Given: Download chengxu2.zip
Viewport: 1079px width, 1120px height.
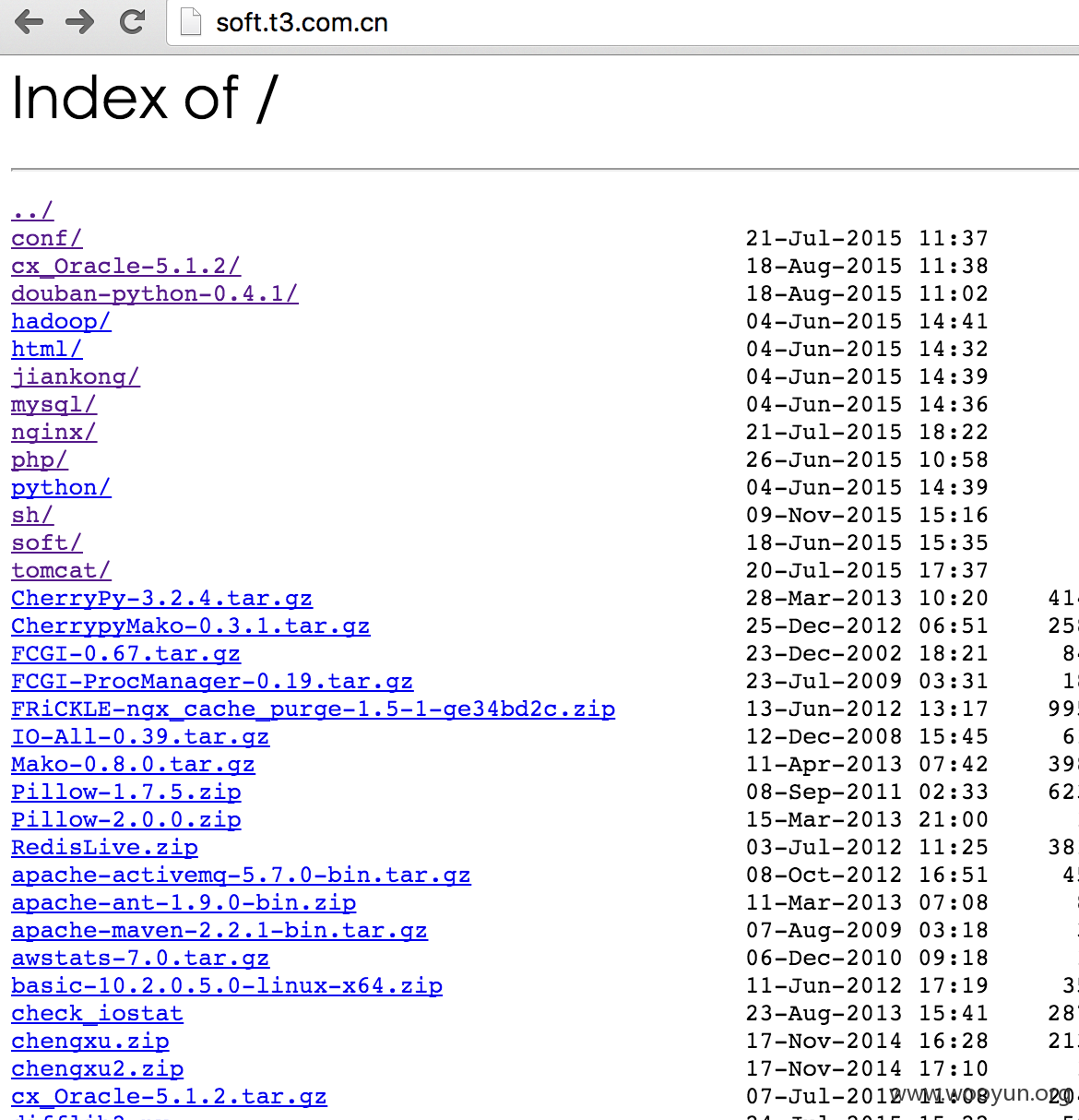Looking at the screenshot, I should point(97,1068).
